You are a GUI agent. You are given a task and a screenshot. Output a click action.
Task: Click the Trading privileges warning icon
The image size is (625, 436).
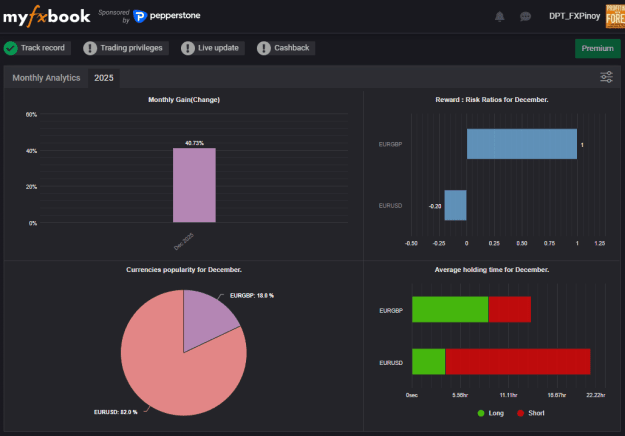90,48
